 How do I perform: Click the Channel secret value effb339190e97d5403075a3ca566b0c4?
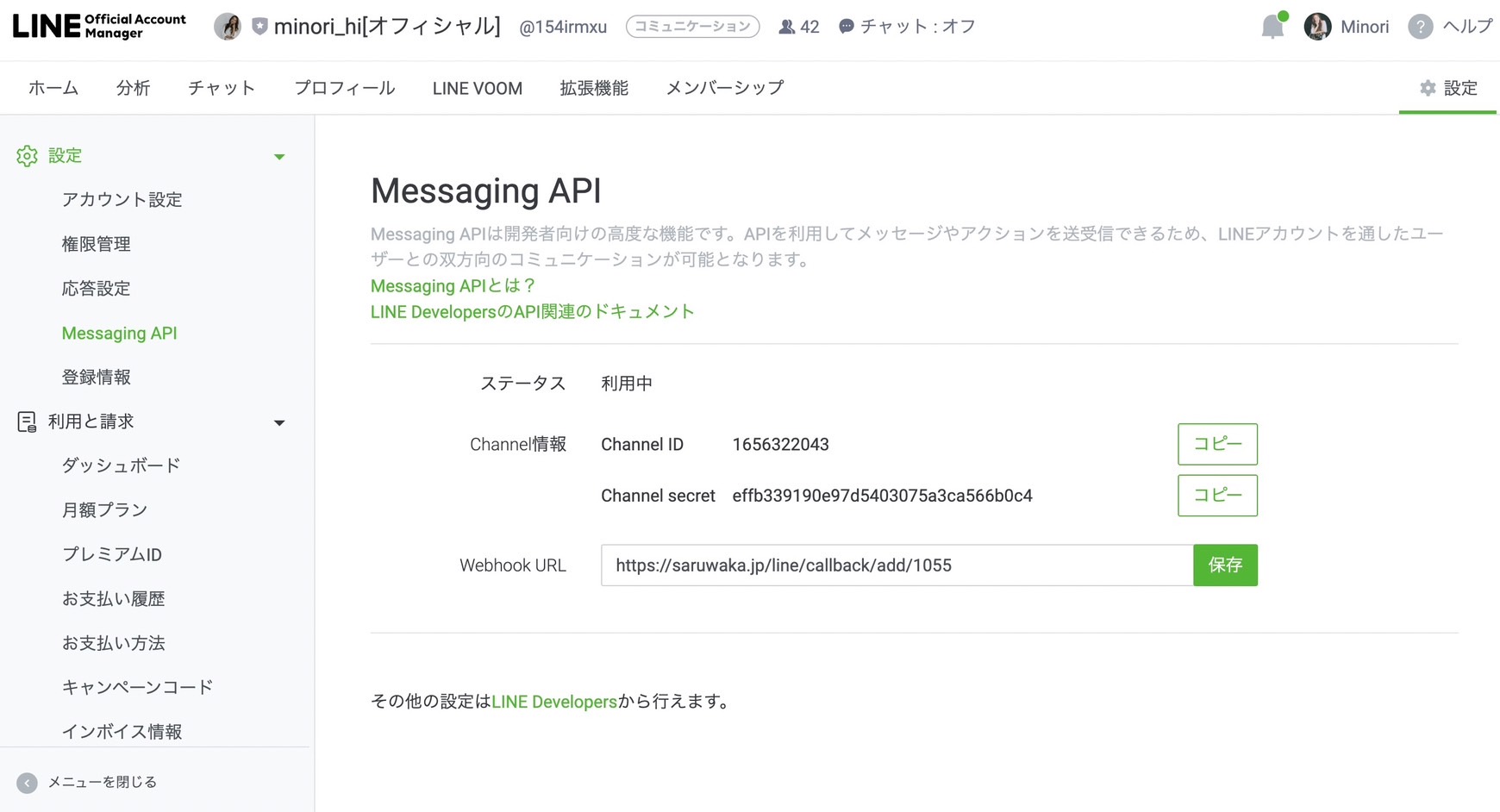[883, 496]
